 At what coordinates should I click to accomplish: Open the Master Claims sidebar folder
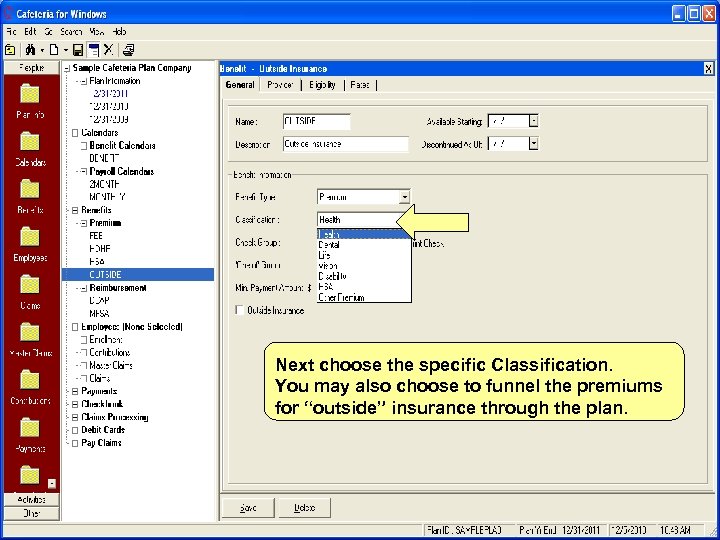[x=30, y=340]
